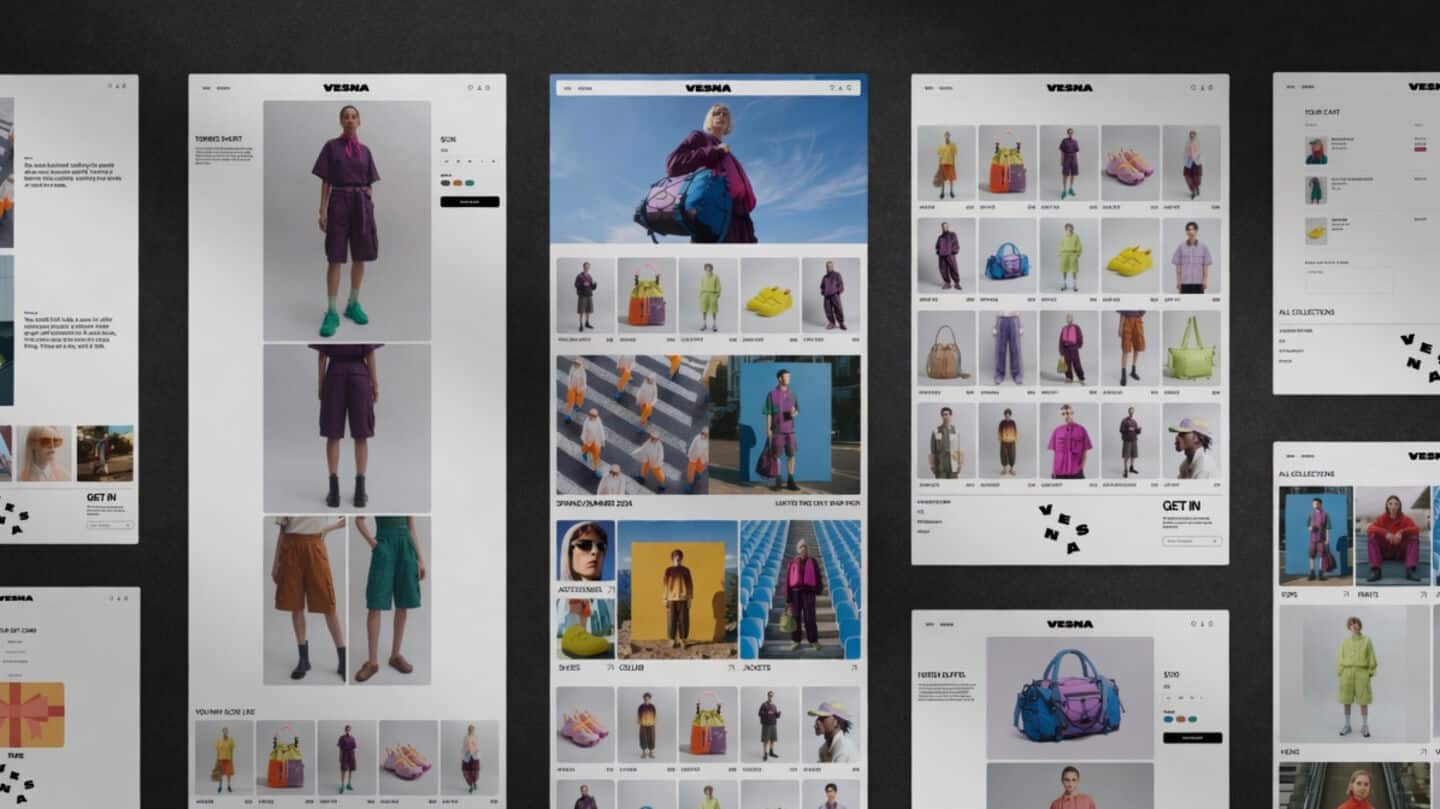
Task: Open the large blue duffel bag product image
Action: point(1069,698)
